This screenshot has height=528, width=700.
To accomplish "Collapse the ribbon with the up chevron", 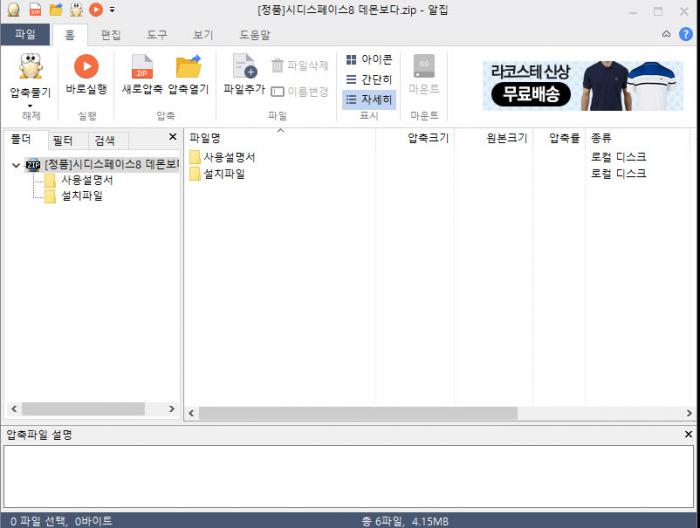I will (x=667, y=34).
